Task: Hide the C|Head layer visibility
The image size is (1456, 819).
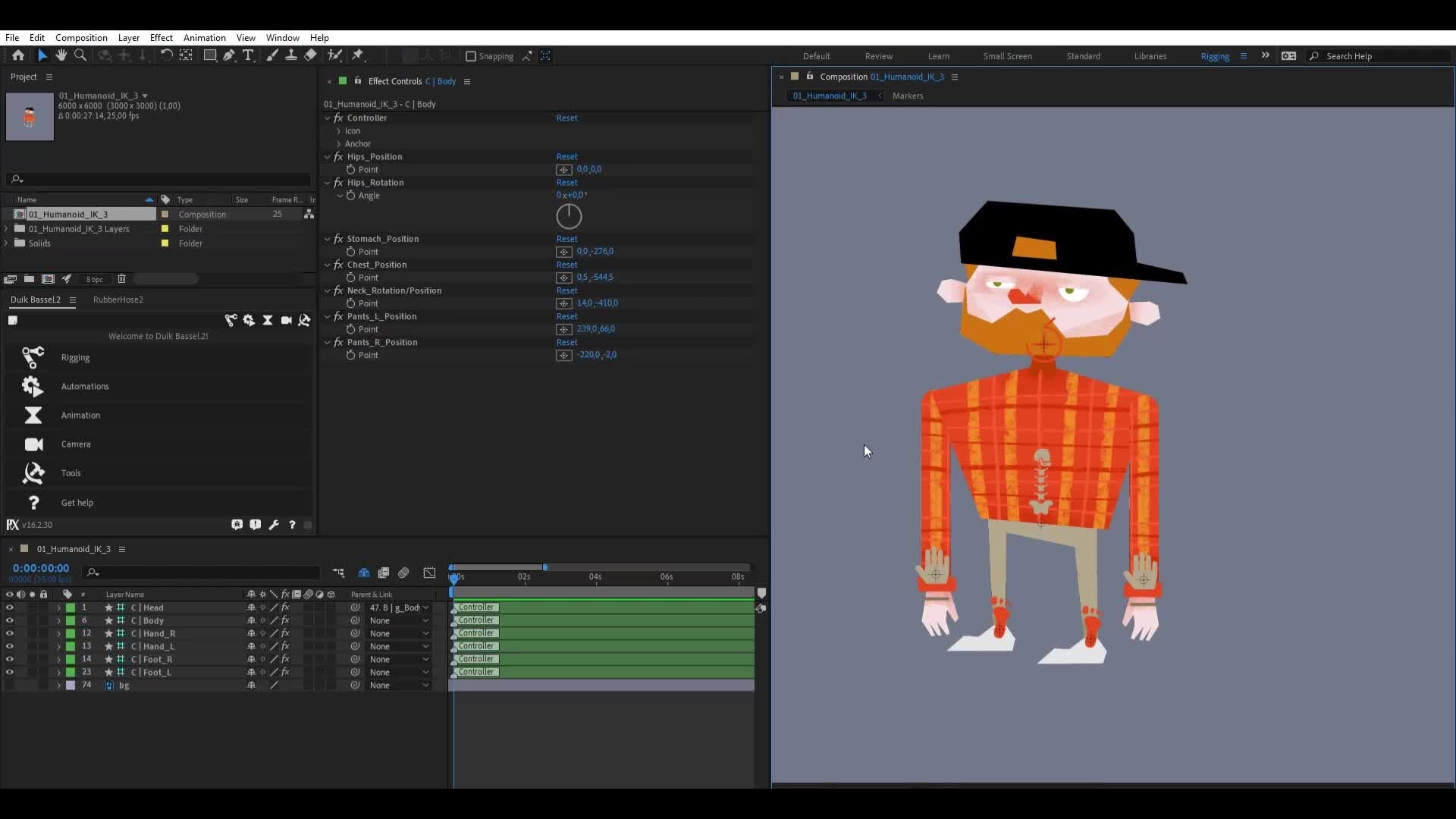Action: coord(9,607)
